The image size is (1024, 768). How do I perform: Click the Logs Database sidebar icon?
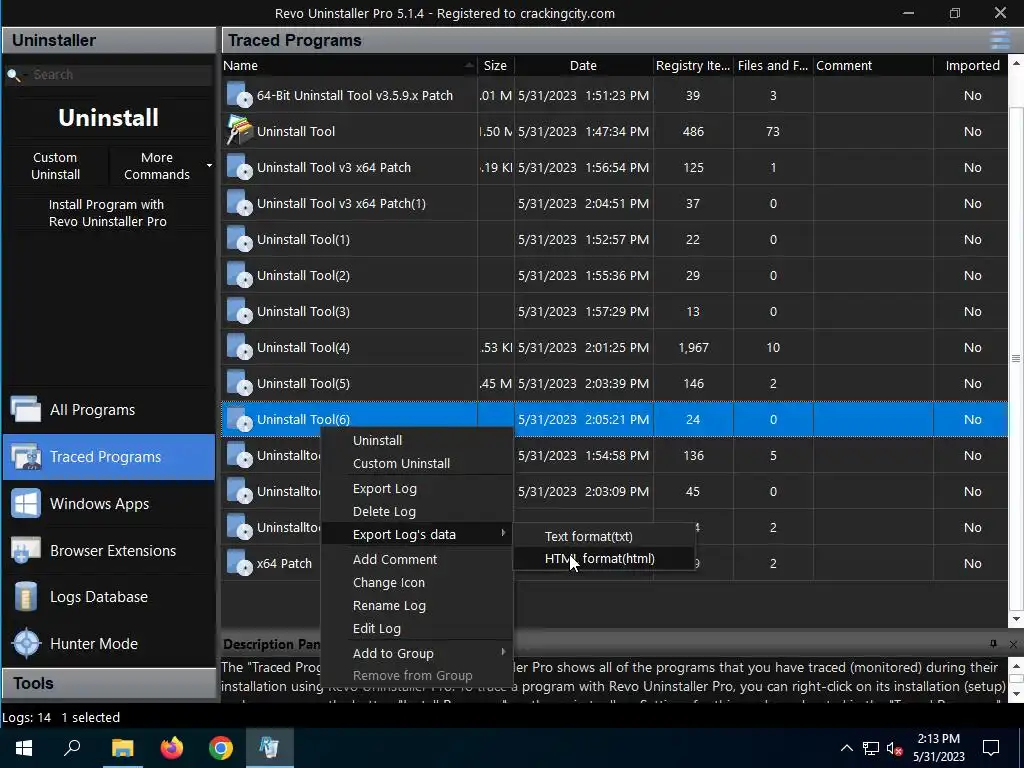click(25, 596)
